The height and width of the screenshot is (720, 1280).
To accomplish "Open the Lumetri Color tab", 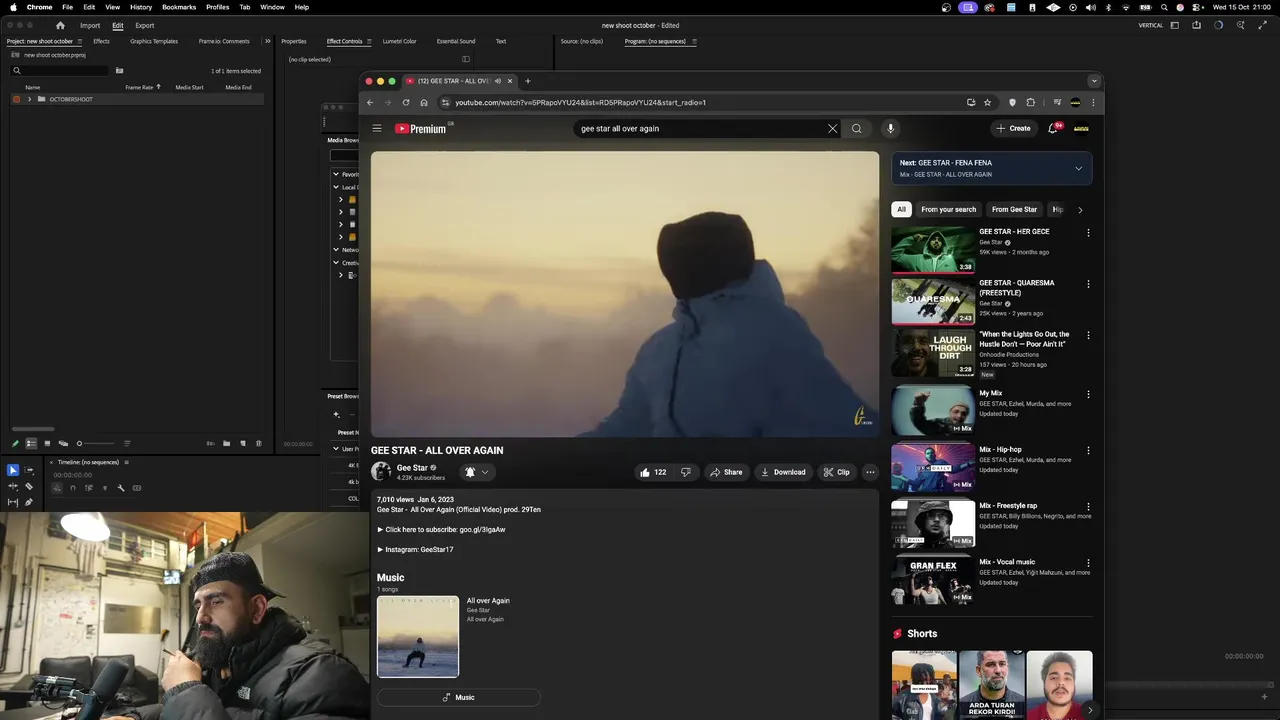I will pyautogui.click(x=400, y=41).
